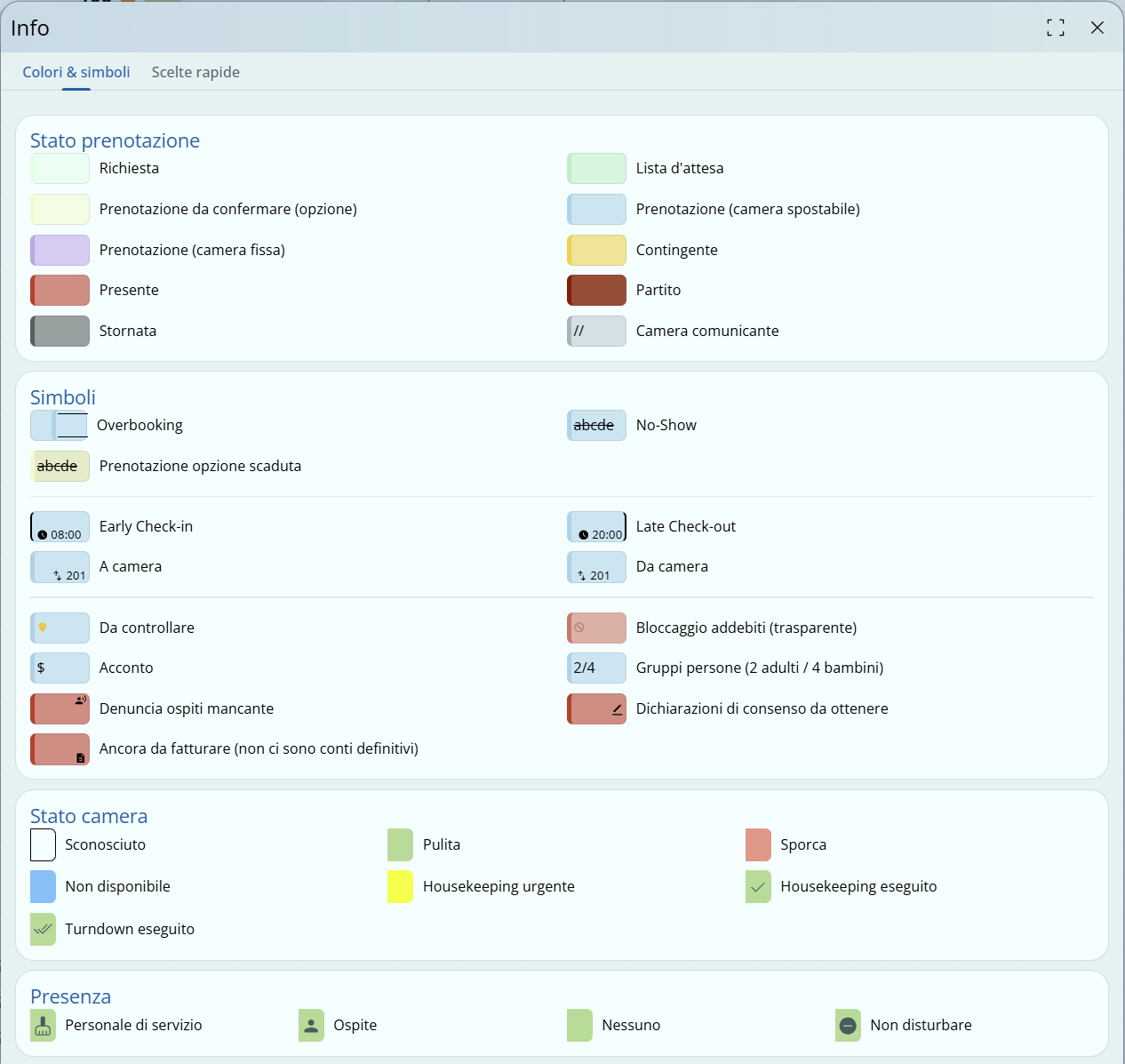Viewport: 1125px width, 1064px height.
Task: Click the Camera comunicante symbol
Action: pos(596,332)
